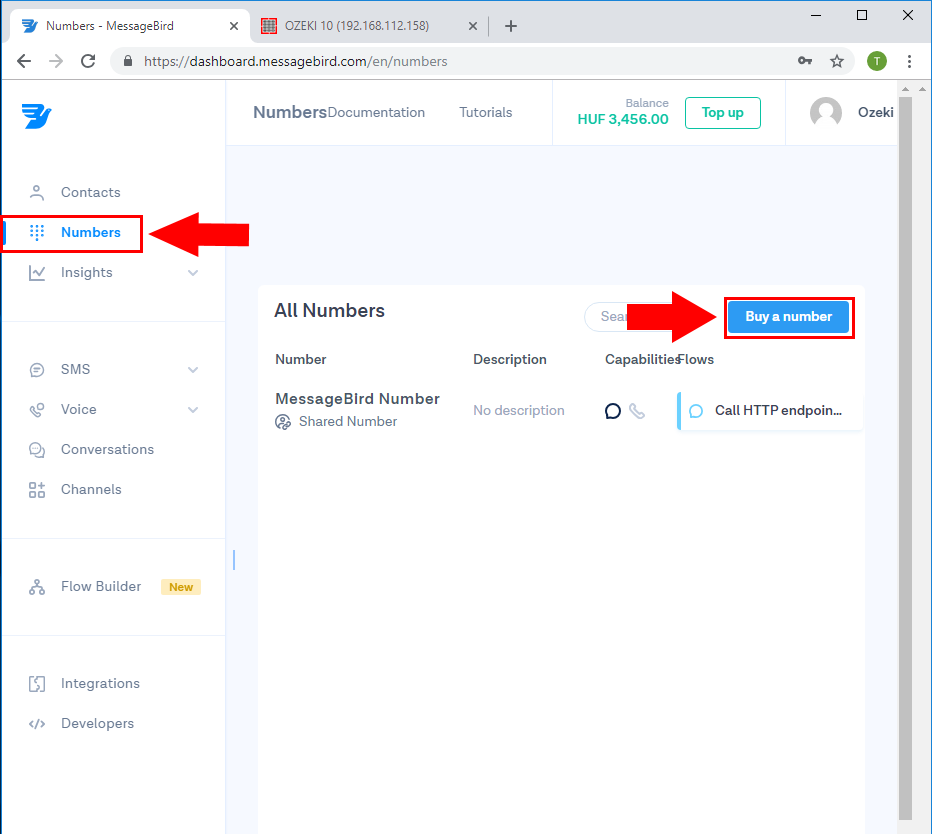Open Flow Builder in the sidebar
Image resolution: width=932 pixels, height=834 pixels.
tap(101, 587)
